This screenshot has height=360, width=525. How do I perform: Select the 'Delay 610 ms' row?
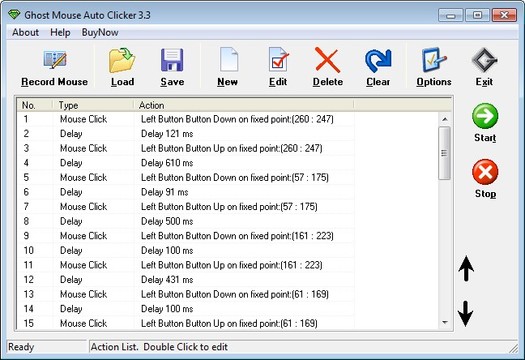click(186, 163)
